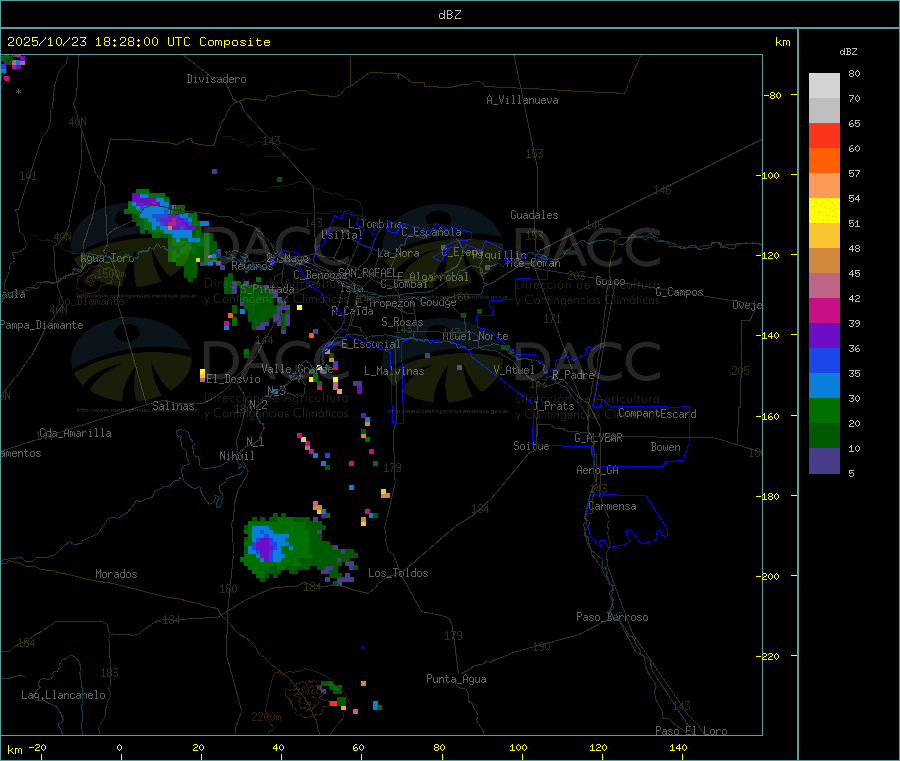Click the Cda_Amarilla label
900x761 pixels.
point(75,433)
